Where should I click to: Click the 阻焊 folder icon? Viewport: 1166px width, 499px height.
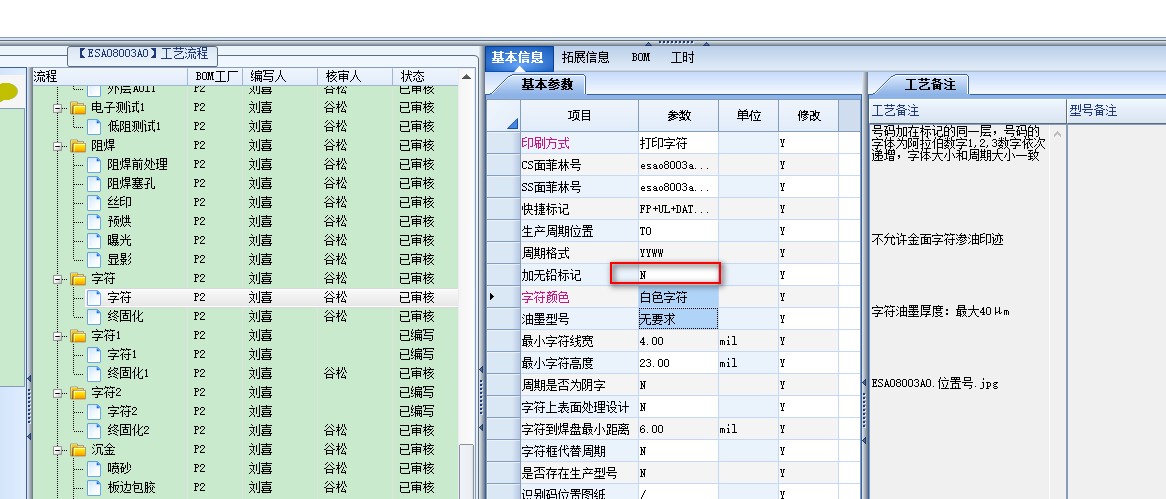(78, 146)
